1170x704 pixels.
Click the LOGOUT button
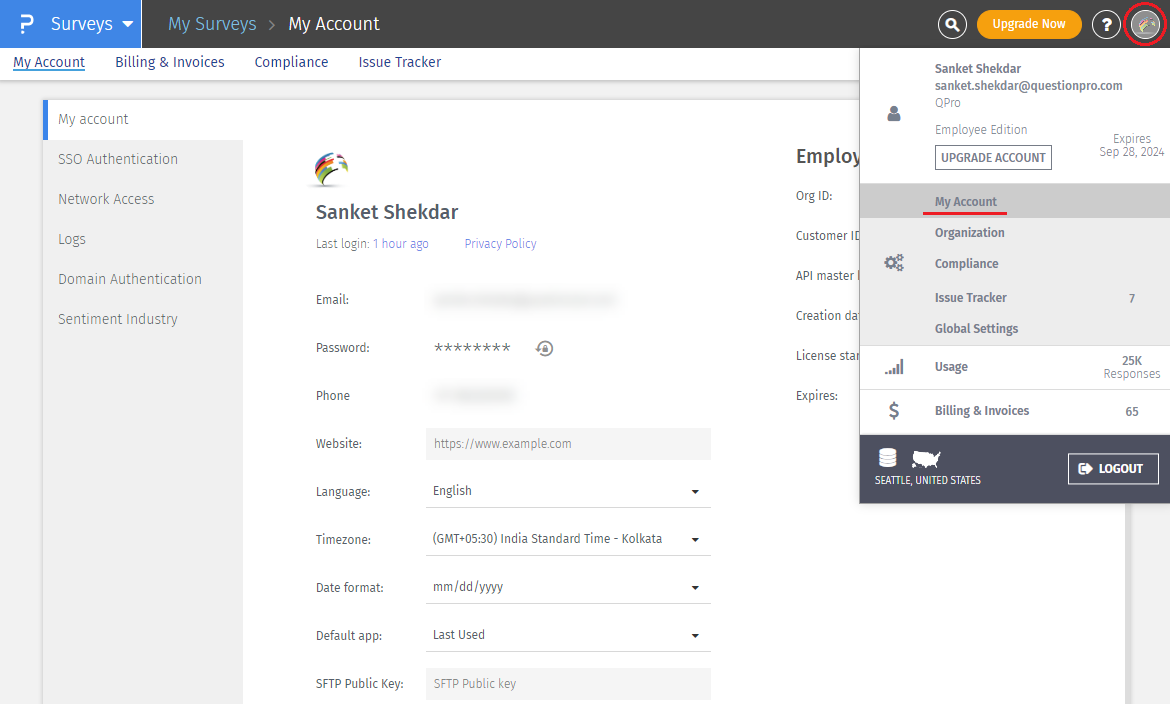1113,469
